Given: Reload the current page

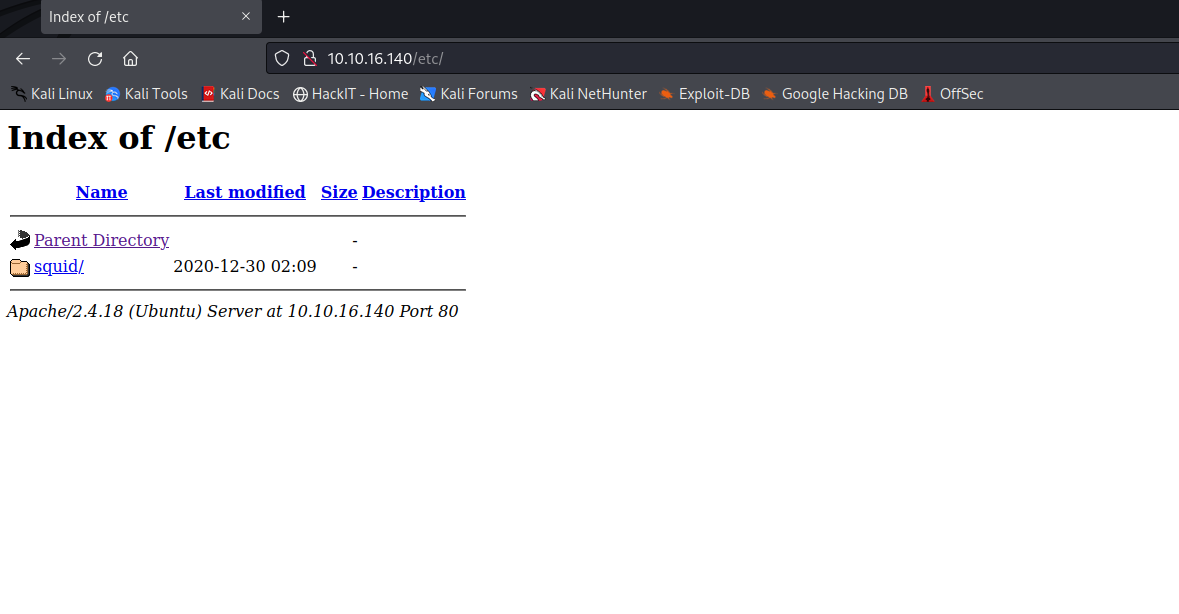Looking at the screenshot, I should (95, 59).
